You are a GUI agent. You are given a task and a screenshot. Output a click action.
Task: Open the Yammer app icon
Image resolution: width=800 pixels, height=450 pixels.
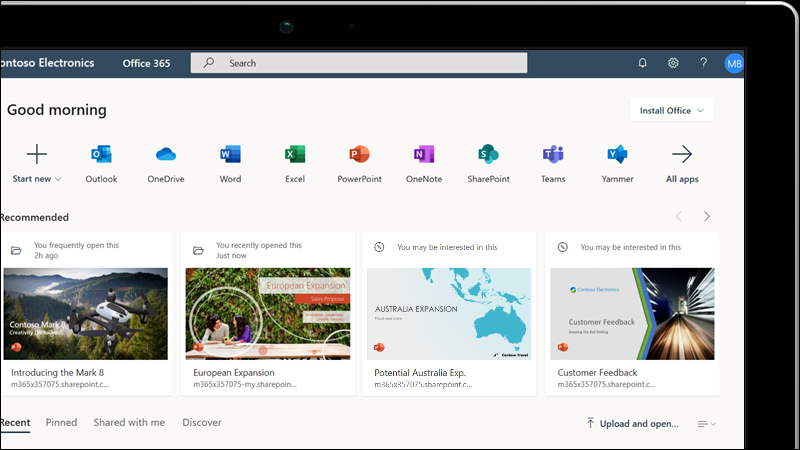click(617, 155)
